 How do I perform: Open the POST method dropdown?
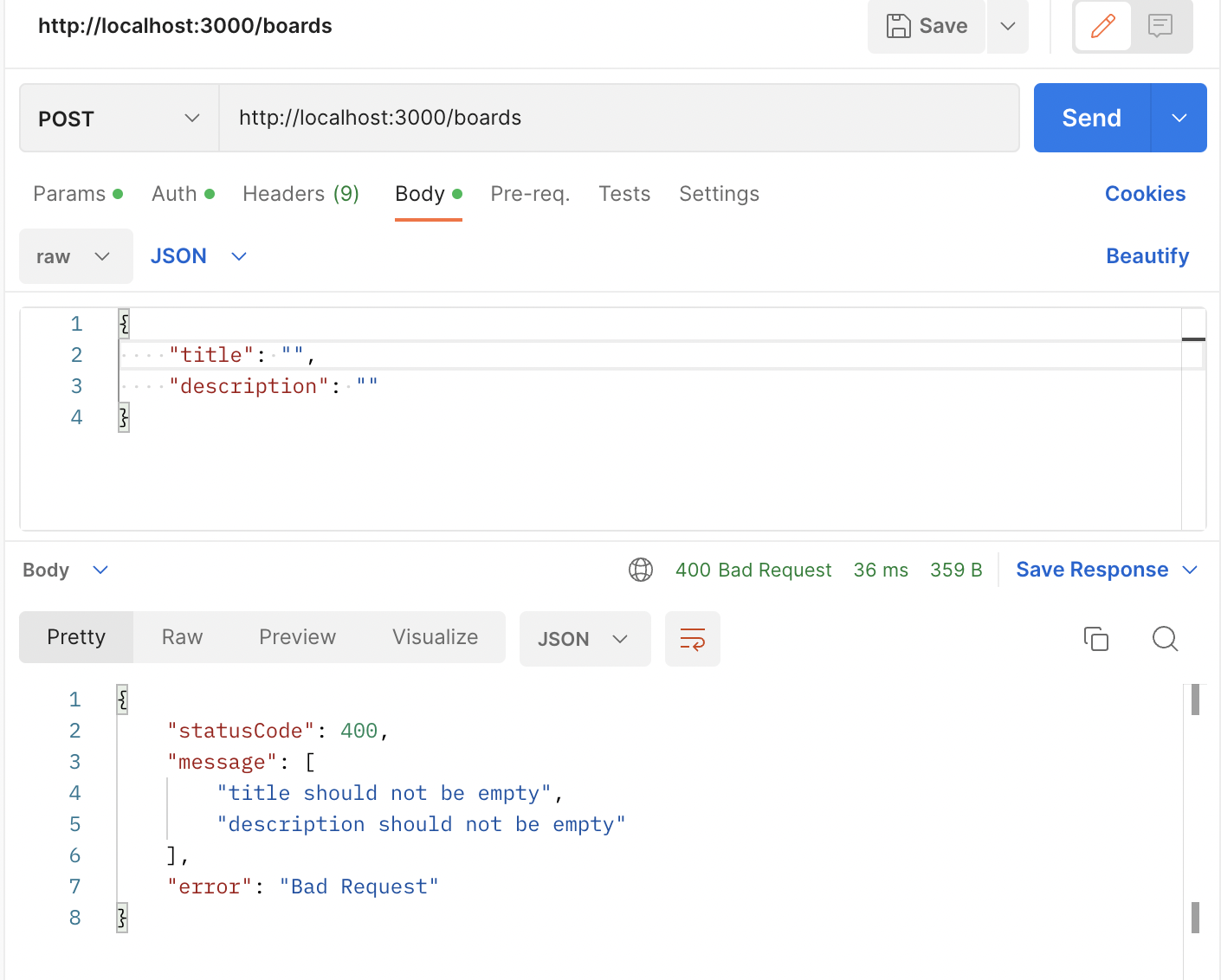[x=120, y=118]
